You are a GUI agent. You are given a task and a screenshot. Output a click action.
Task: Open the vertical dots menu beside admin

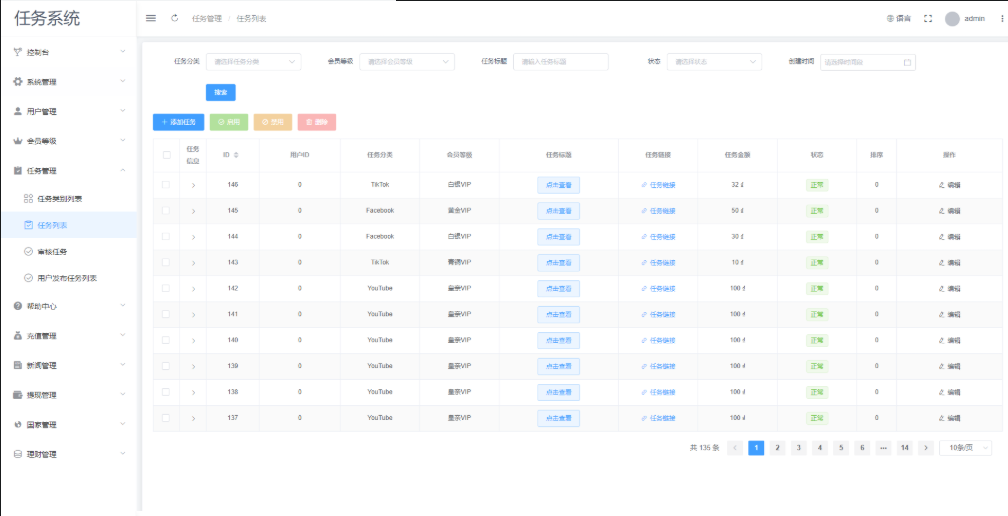(x=1002, y=19)
